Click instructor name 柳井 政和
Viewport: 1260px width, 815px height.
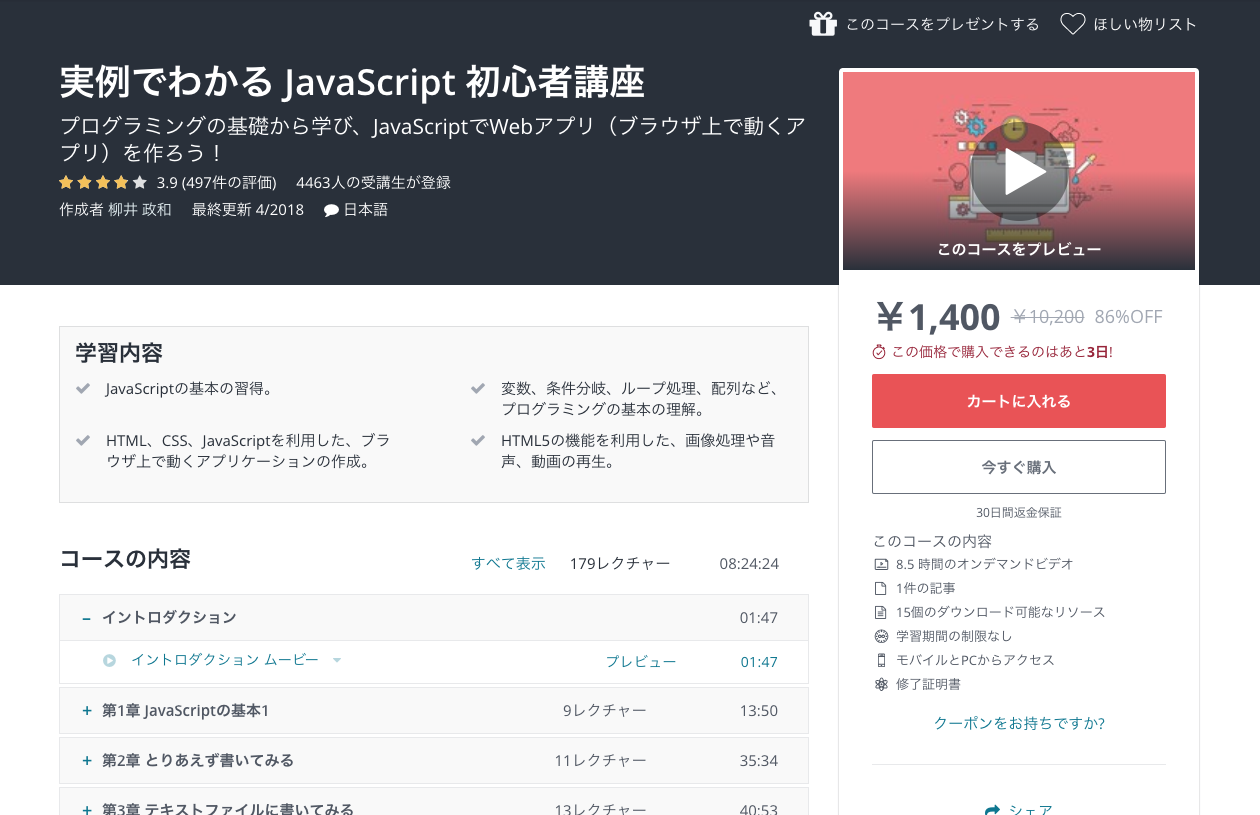pyautogui.click(x=139, y=210)
